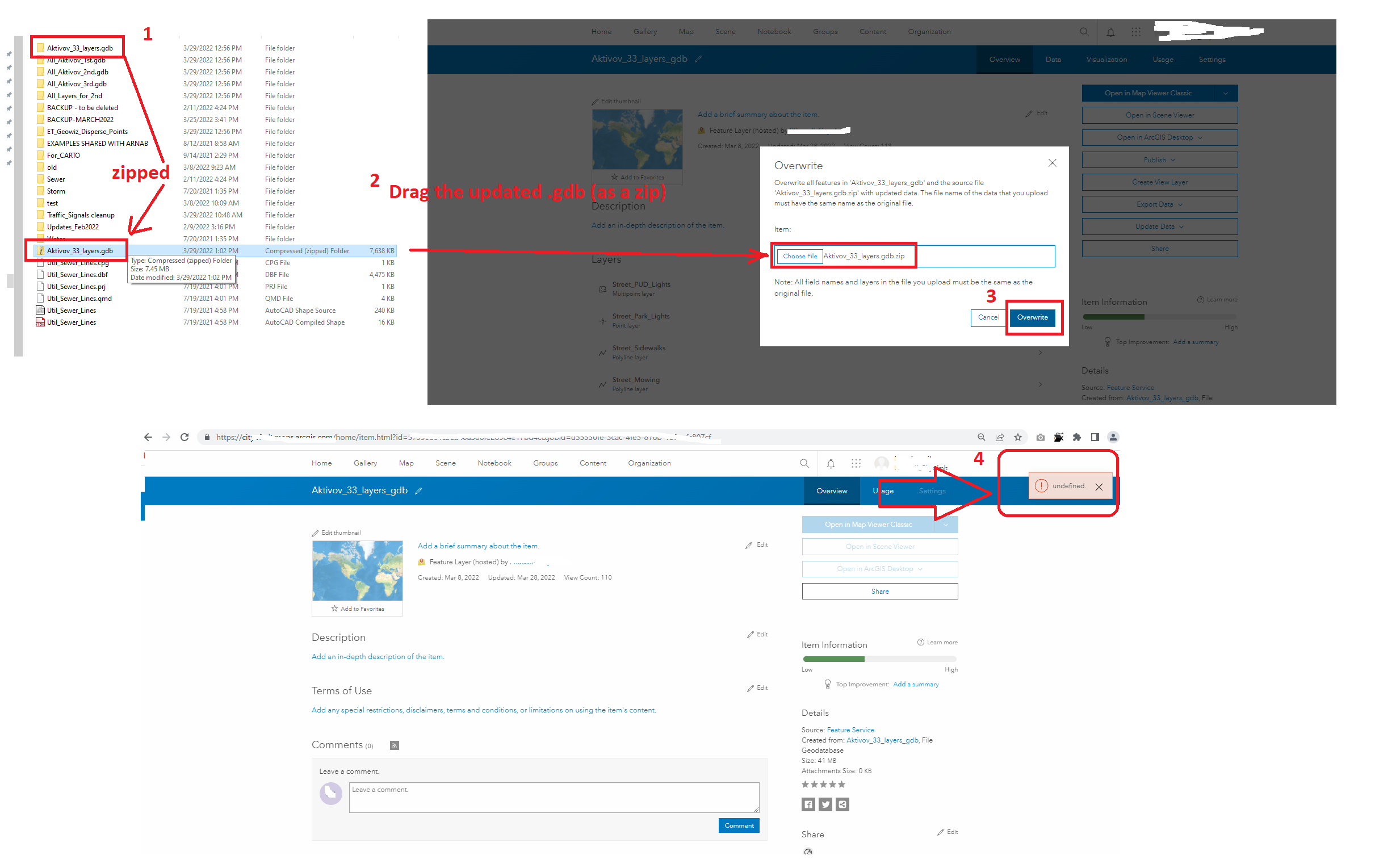
Task: Open the browser profile avatar icon
Action: pos(1112,437)
